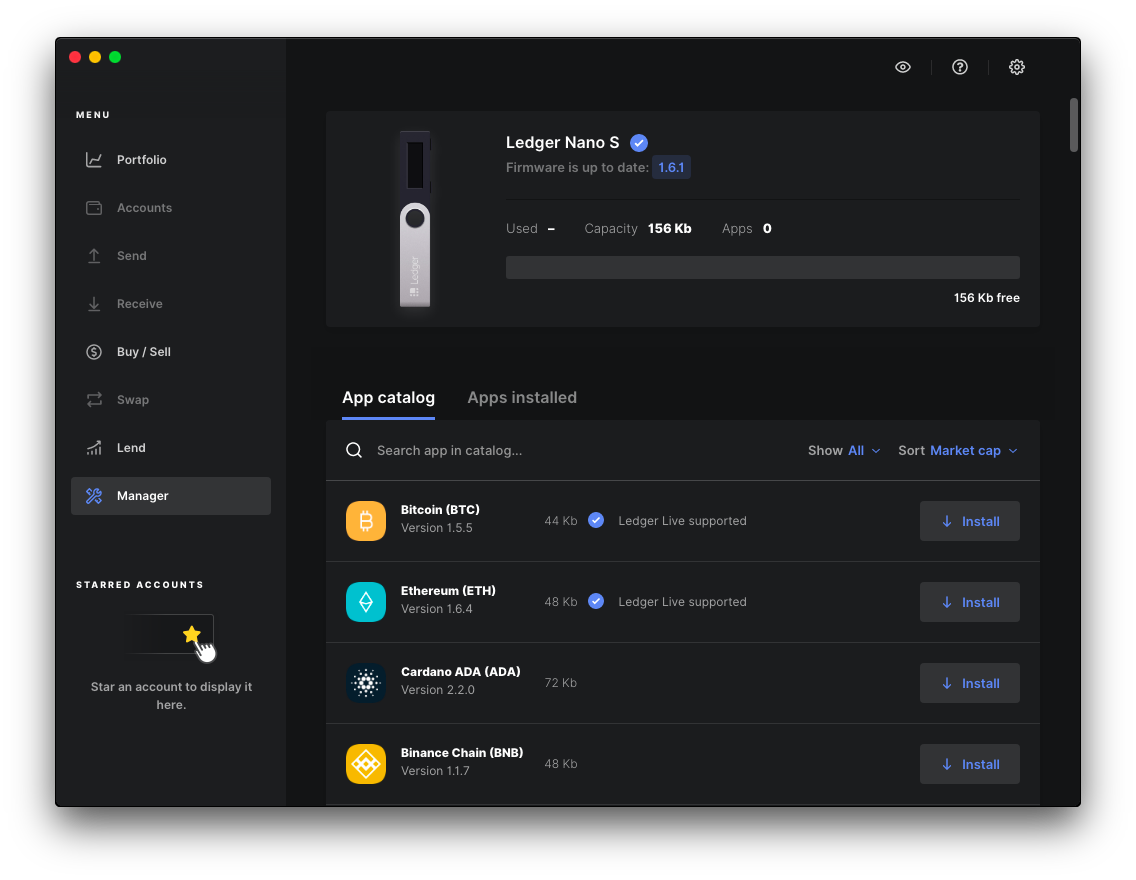
Task: Click the Buy / Sell dollar icon
Action: point(94,352)
